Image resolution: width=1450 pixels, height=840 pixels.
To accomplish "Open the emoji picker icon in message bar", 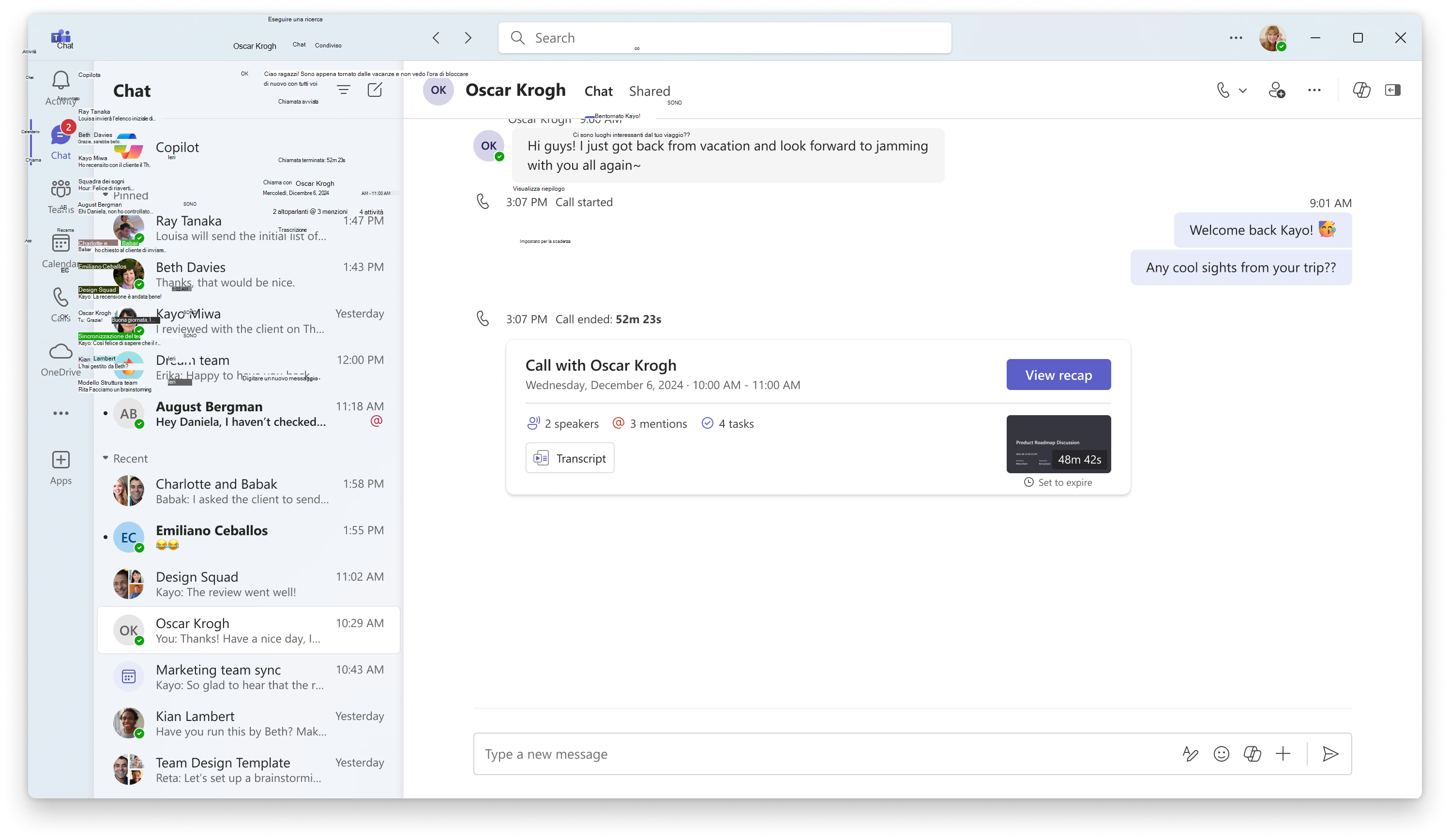I will (x=1222, y=754).
